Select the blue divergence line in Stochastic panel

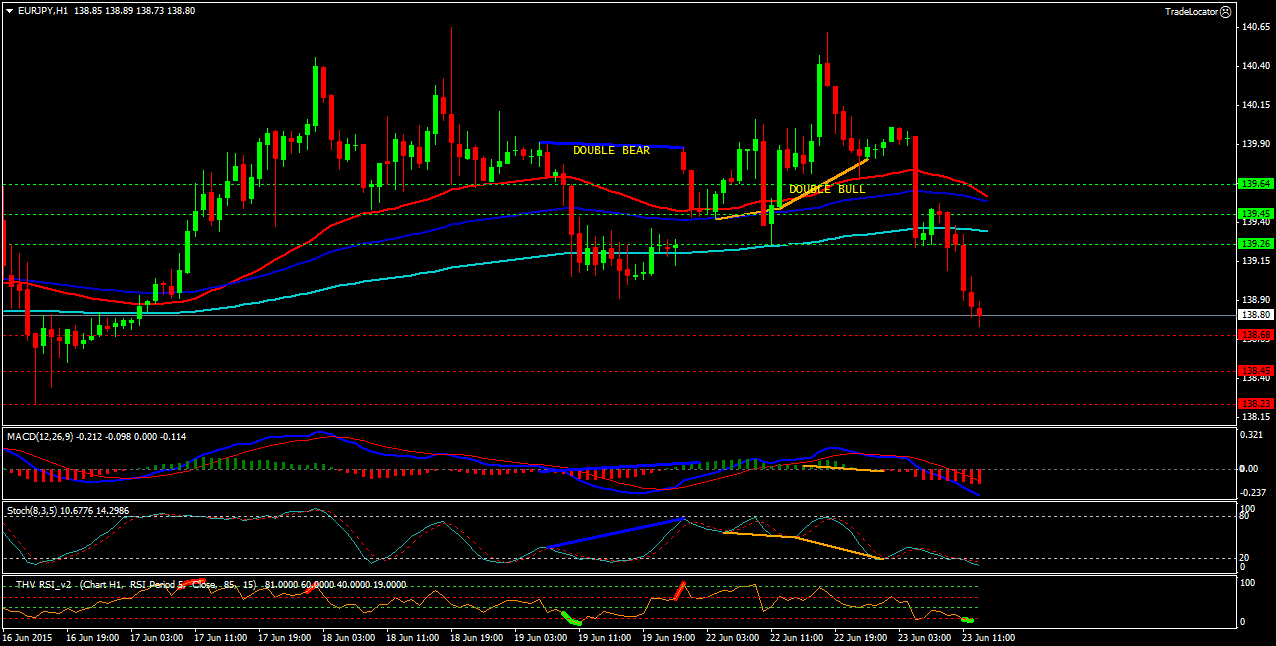pos(616,533)
